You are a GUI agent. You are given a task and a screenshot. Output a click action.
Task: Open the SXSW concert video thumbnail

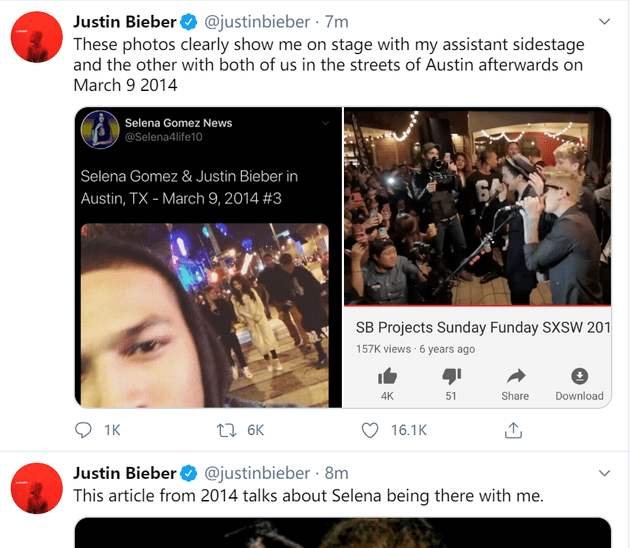pos(477,205)
